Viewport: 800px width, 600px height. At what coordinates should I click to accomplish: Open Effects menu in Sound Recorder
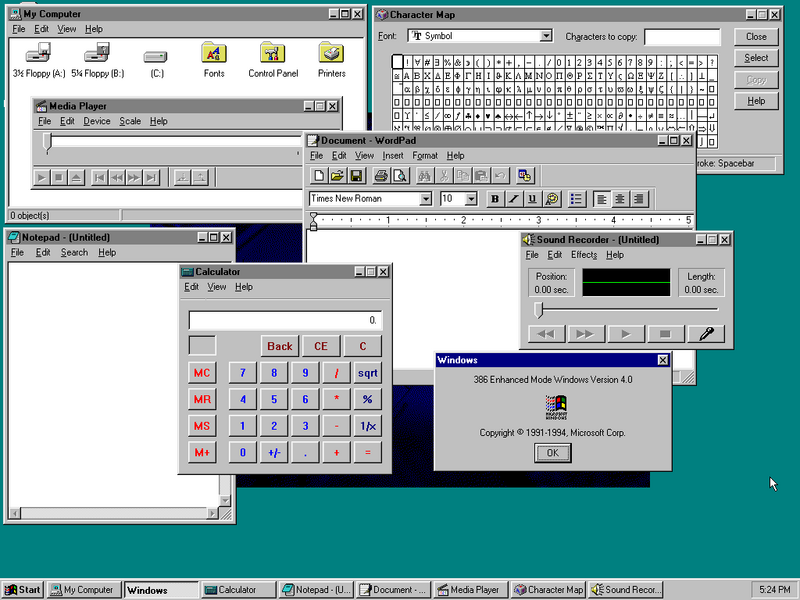coord(584,255)
